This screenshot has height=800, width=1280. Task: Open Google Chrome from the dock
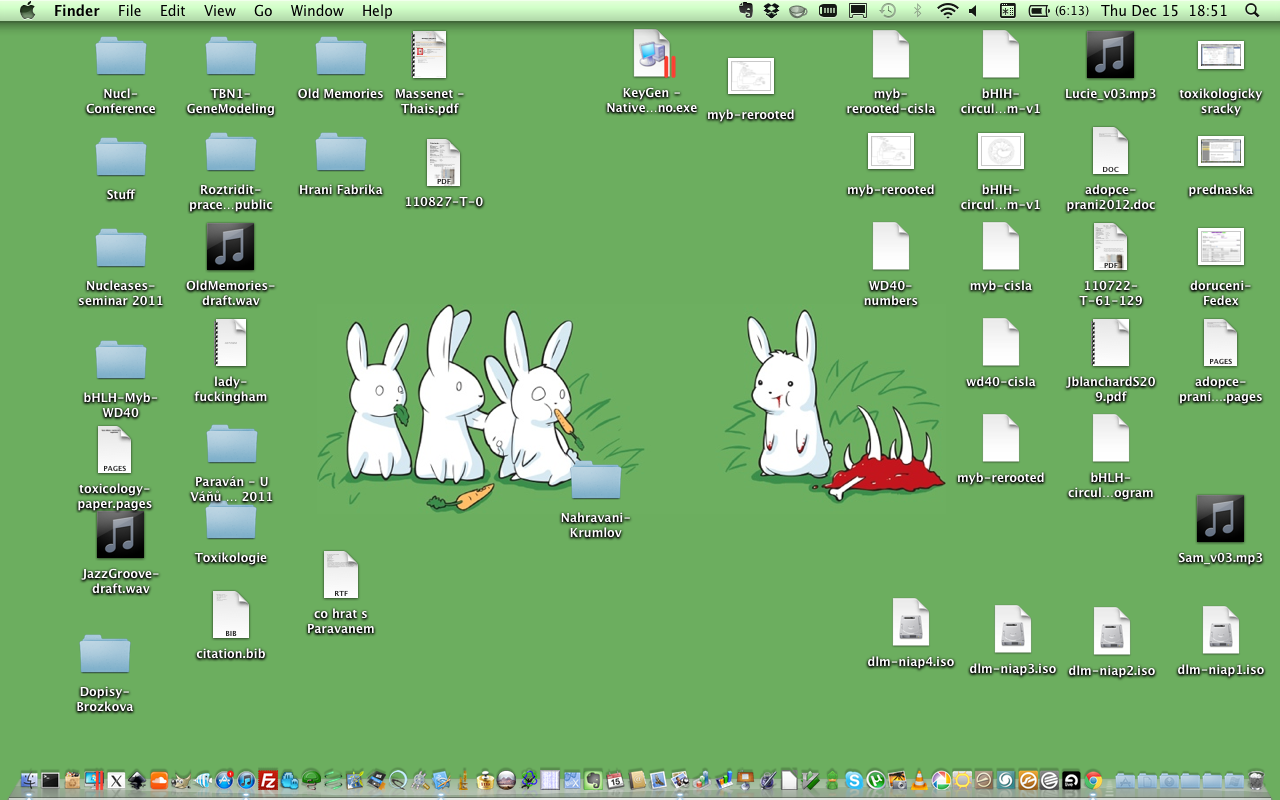1094,780
